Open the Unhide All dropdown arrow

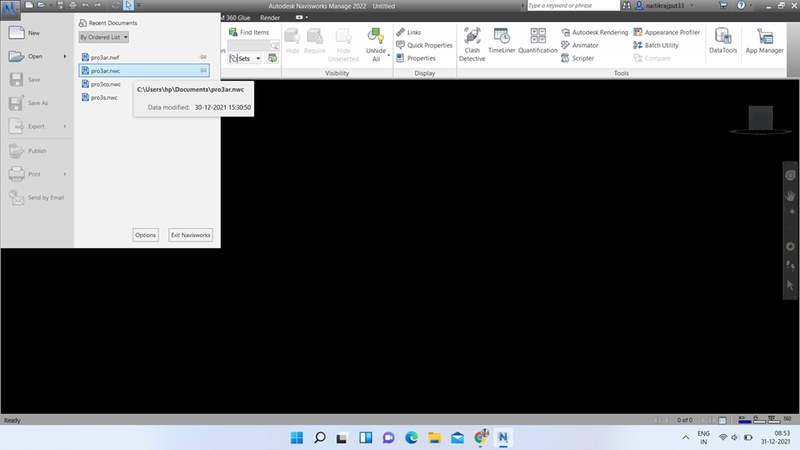388,55
